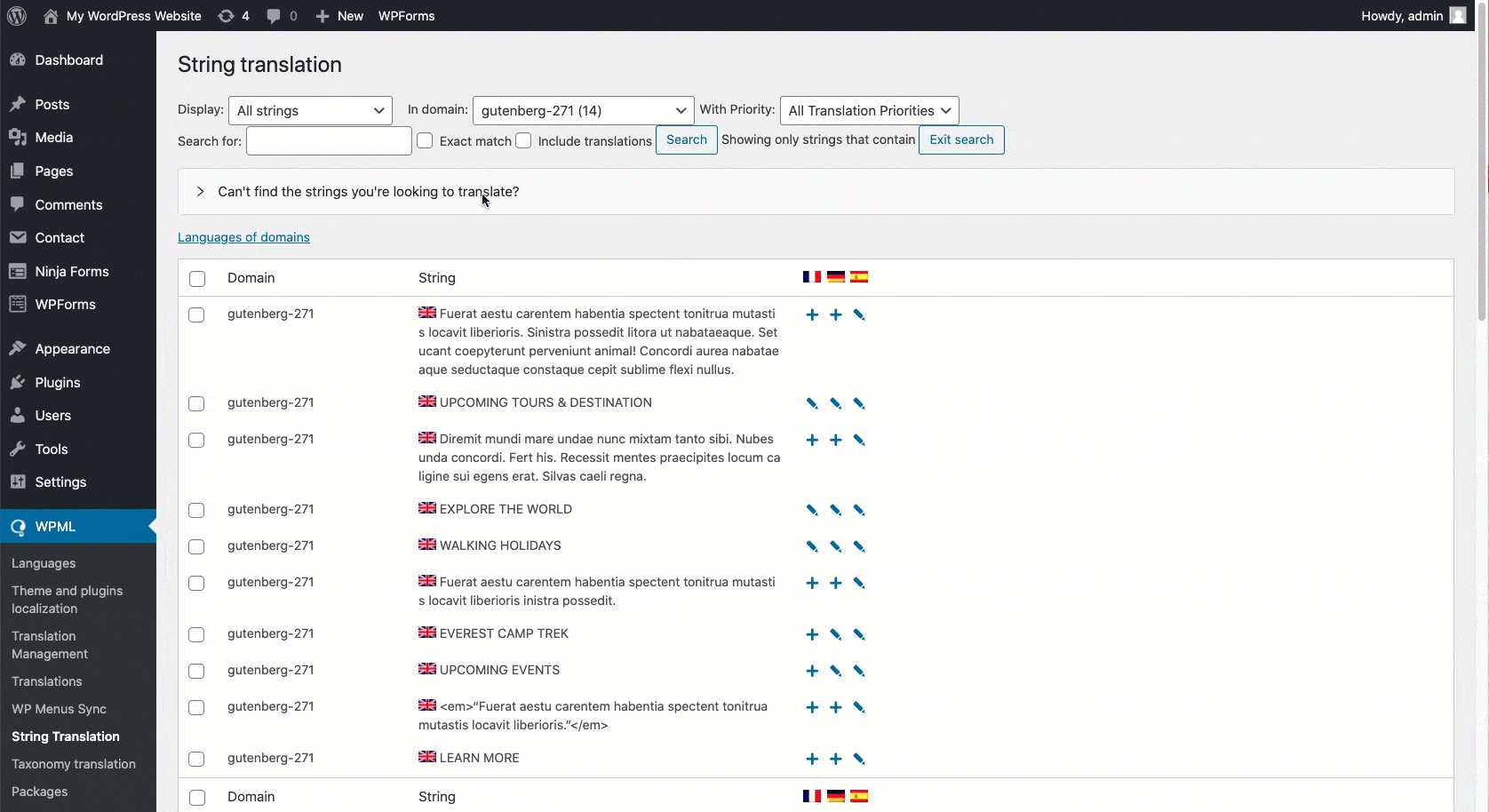Edit Spanish translation of WALKING HOLIDAYS
Screen dimensions: 1489x812
point(859,547)
